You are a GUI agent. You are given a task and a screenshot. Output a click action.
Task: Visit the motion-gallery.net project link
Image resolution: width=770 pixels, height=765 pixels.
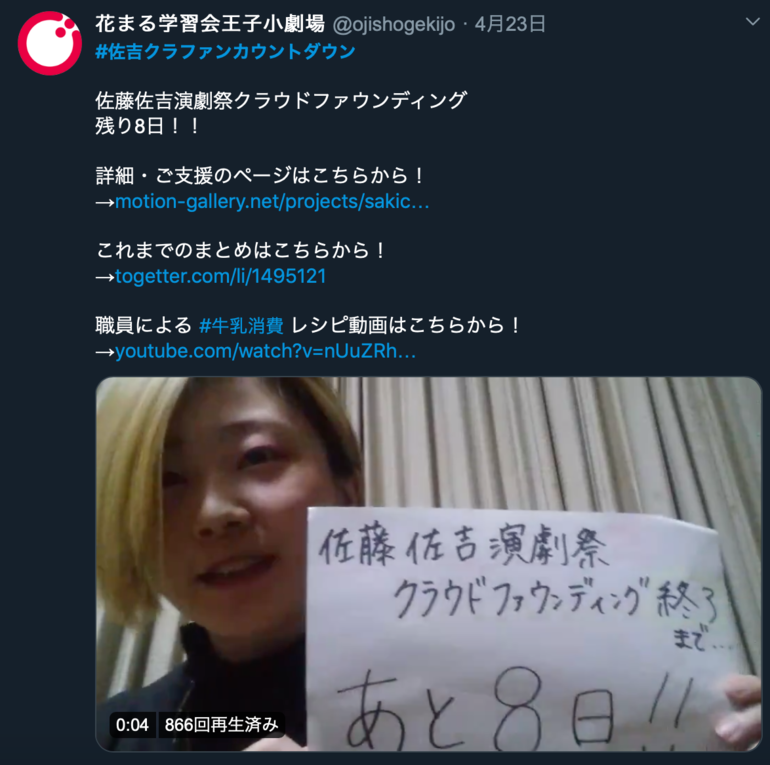[x=272, y=201]
